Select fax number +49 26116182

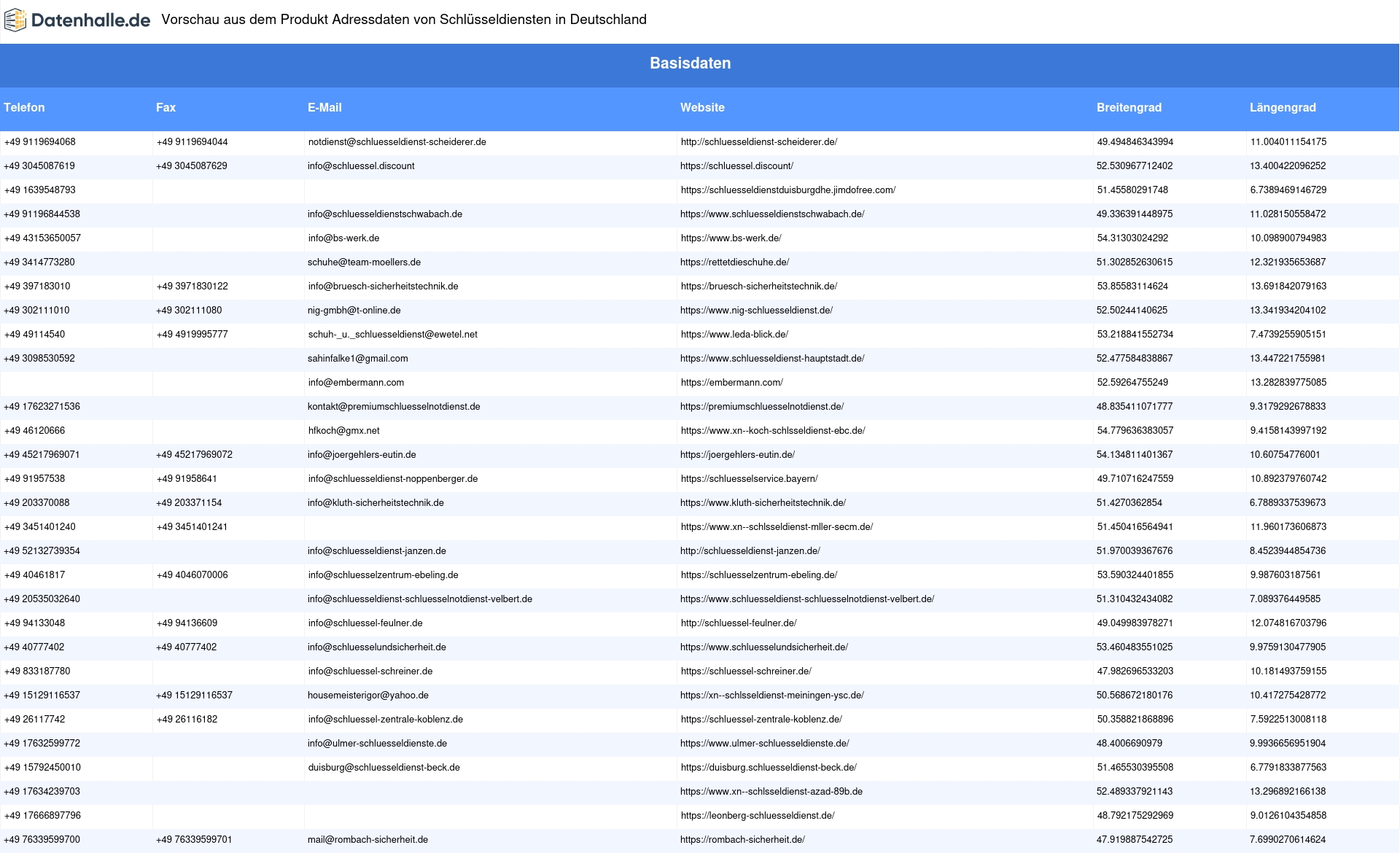click(187, 720)
